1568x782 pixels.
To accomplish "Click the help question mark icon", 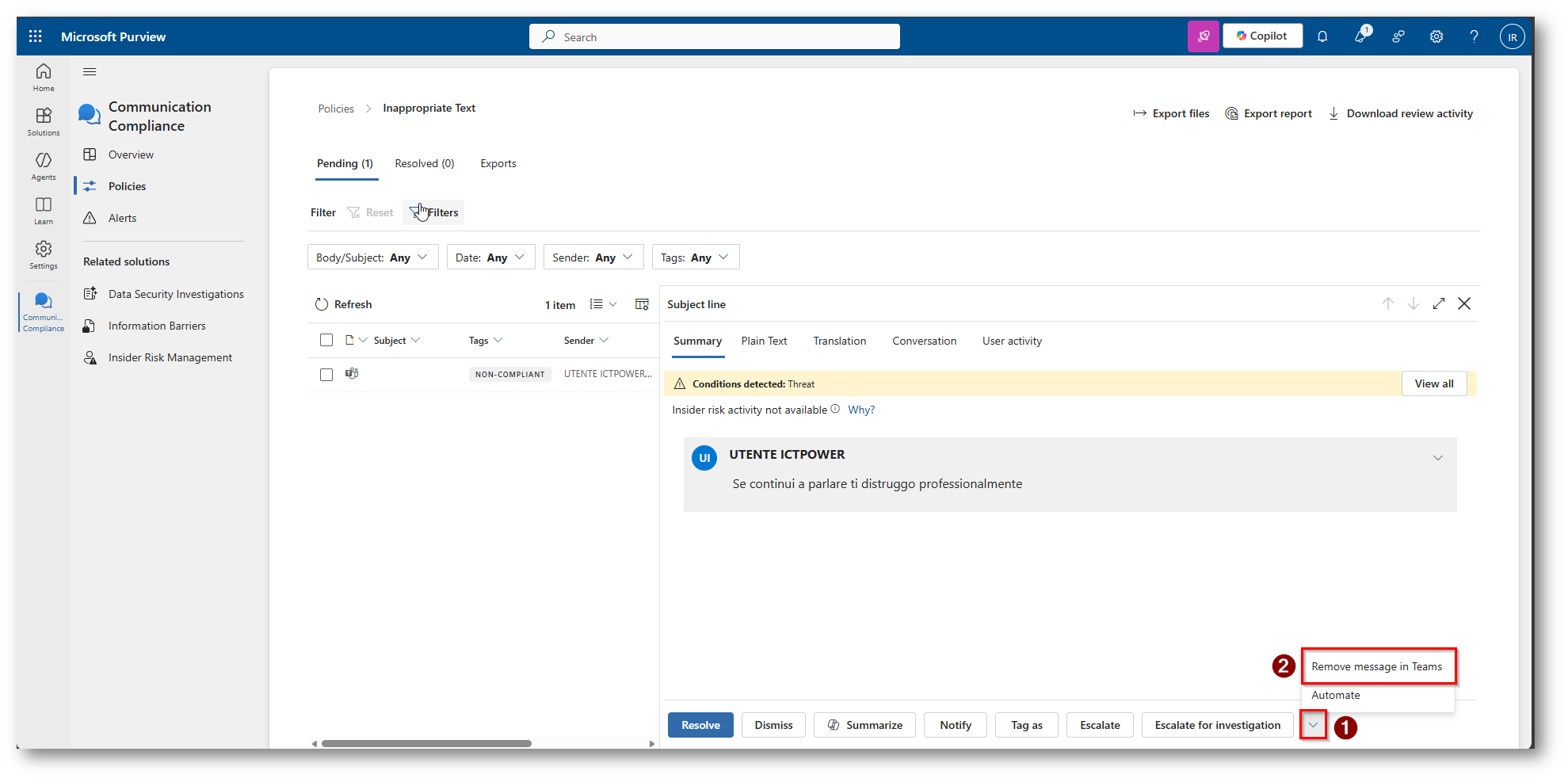I will (x=1474, y=36).
